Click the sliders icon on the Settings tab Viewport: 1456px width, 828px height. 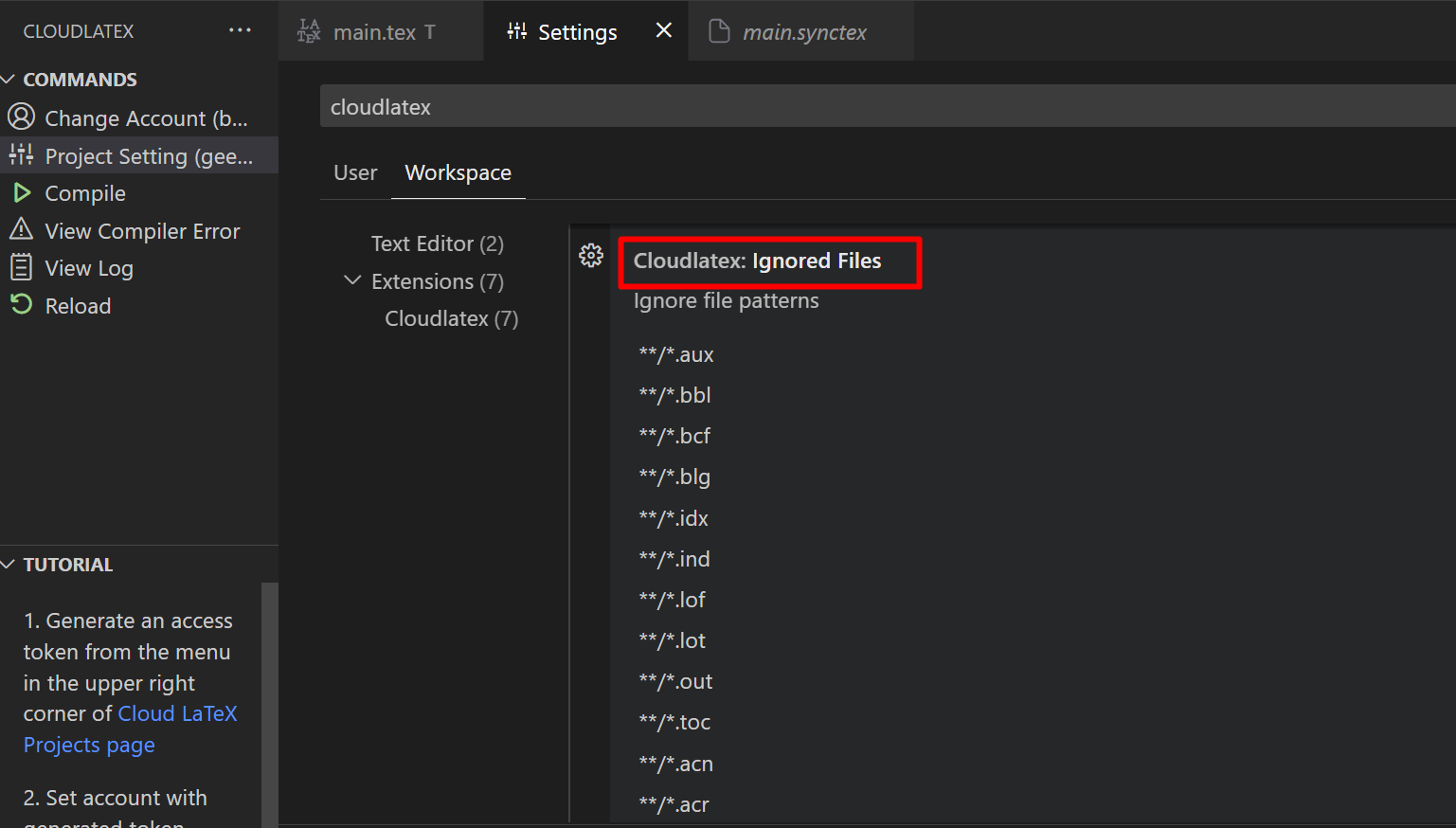click(516, 31)
